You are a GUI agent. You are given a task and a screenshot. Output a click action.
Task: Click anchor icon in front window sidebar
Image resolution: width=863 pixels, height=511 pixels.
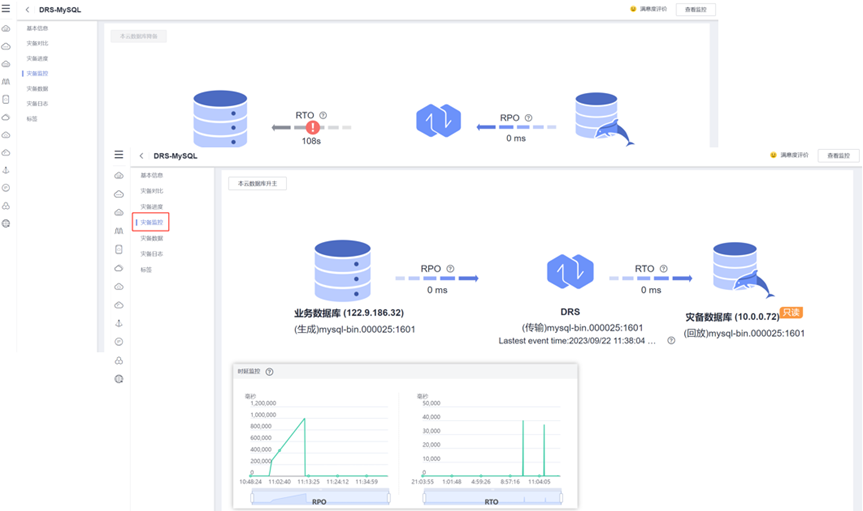tap(119, 323)
